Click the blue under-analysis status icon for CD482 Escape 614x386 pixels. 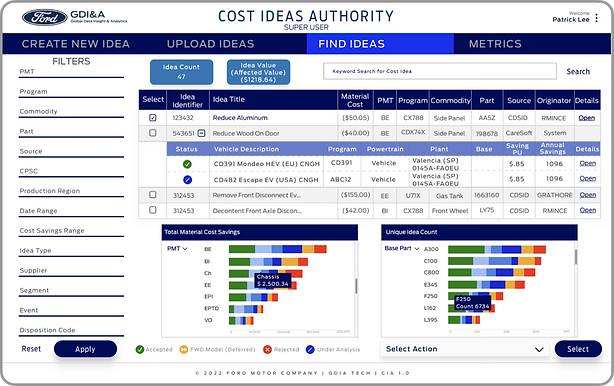coord(188,180)
